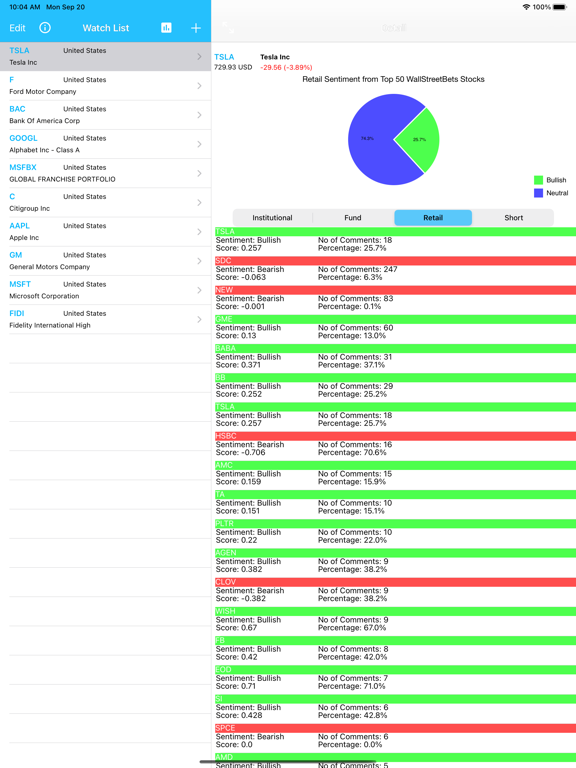
Task: Click 'Percentage: 70.6%' text
Action: 352,453
